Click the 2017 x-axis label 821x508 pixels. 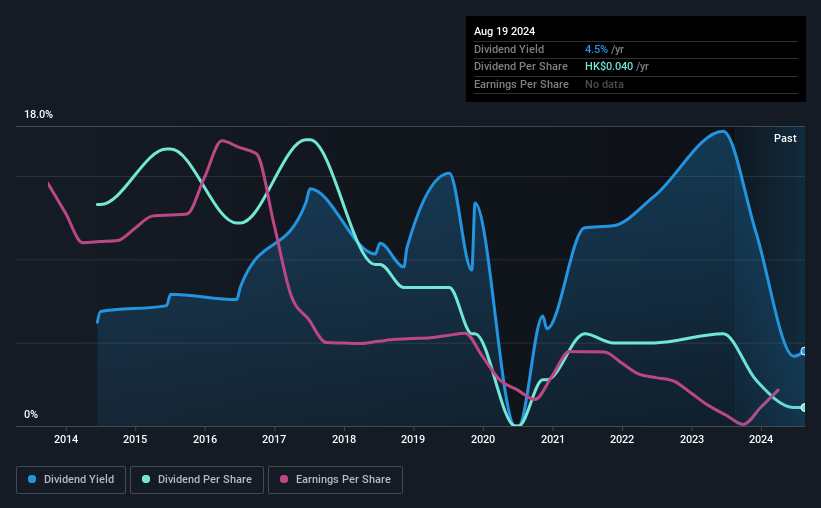coord(274,439)
